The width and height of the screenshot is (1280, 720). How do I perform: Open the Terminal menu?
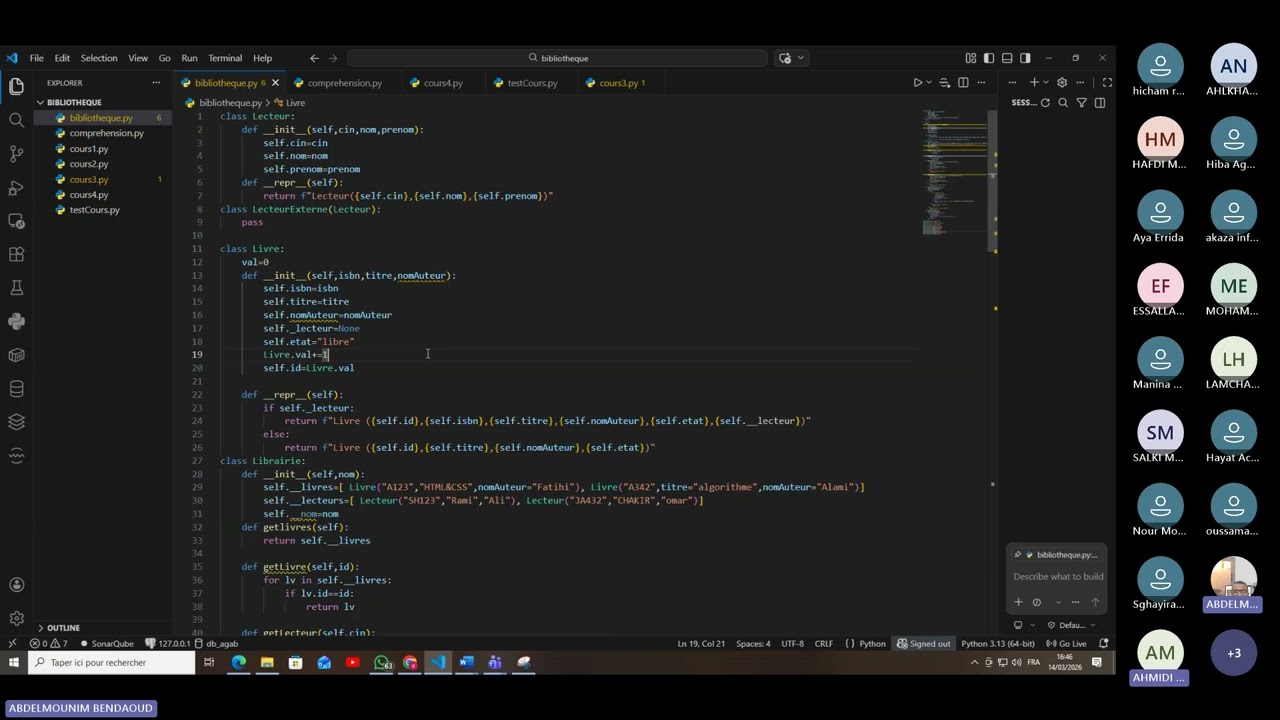(x=225, y=58)
